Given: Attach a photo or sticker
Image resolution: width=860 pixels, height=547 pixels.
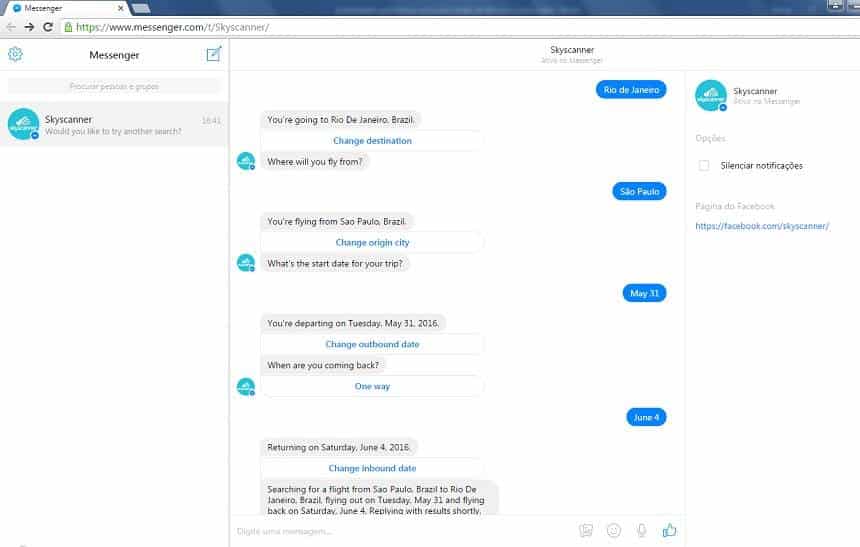Looking at the screenshot, I should pos(586,530).
